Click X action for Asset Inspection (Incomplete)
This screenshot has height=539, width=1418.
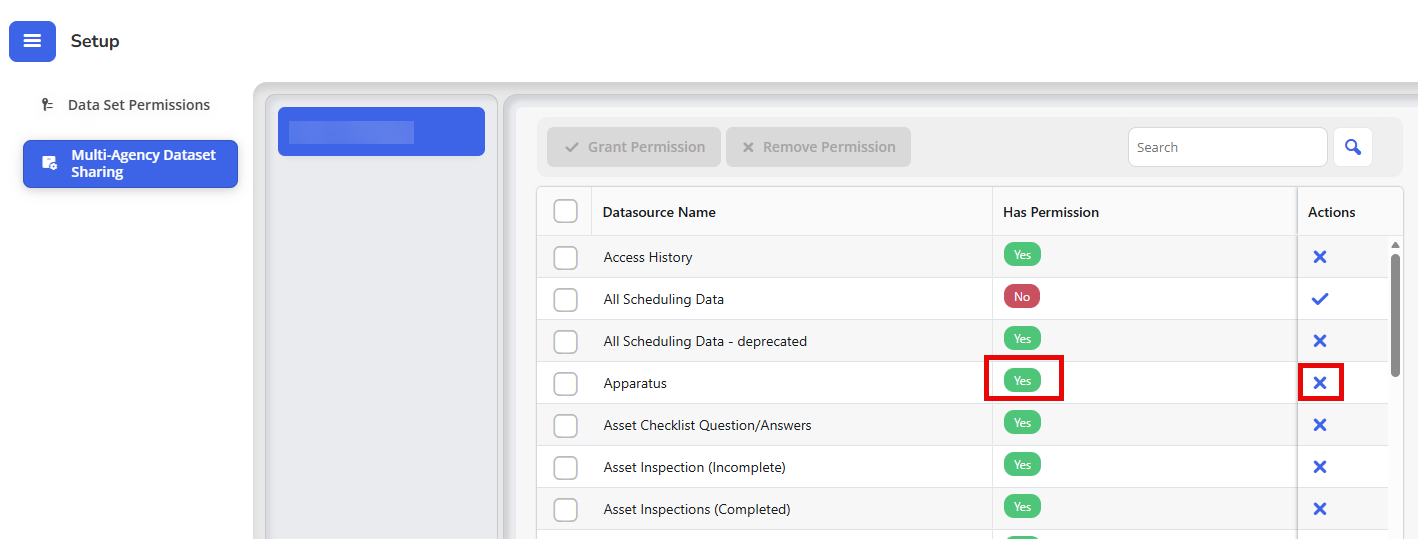point(1319,467)
